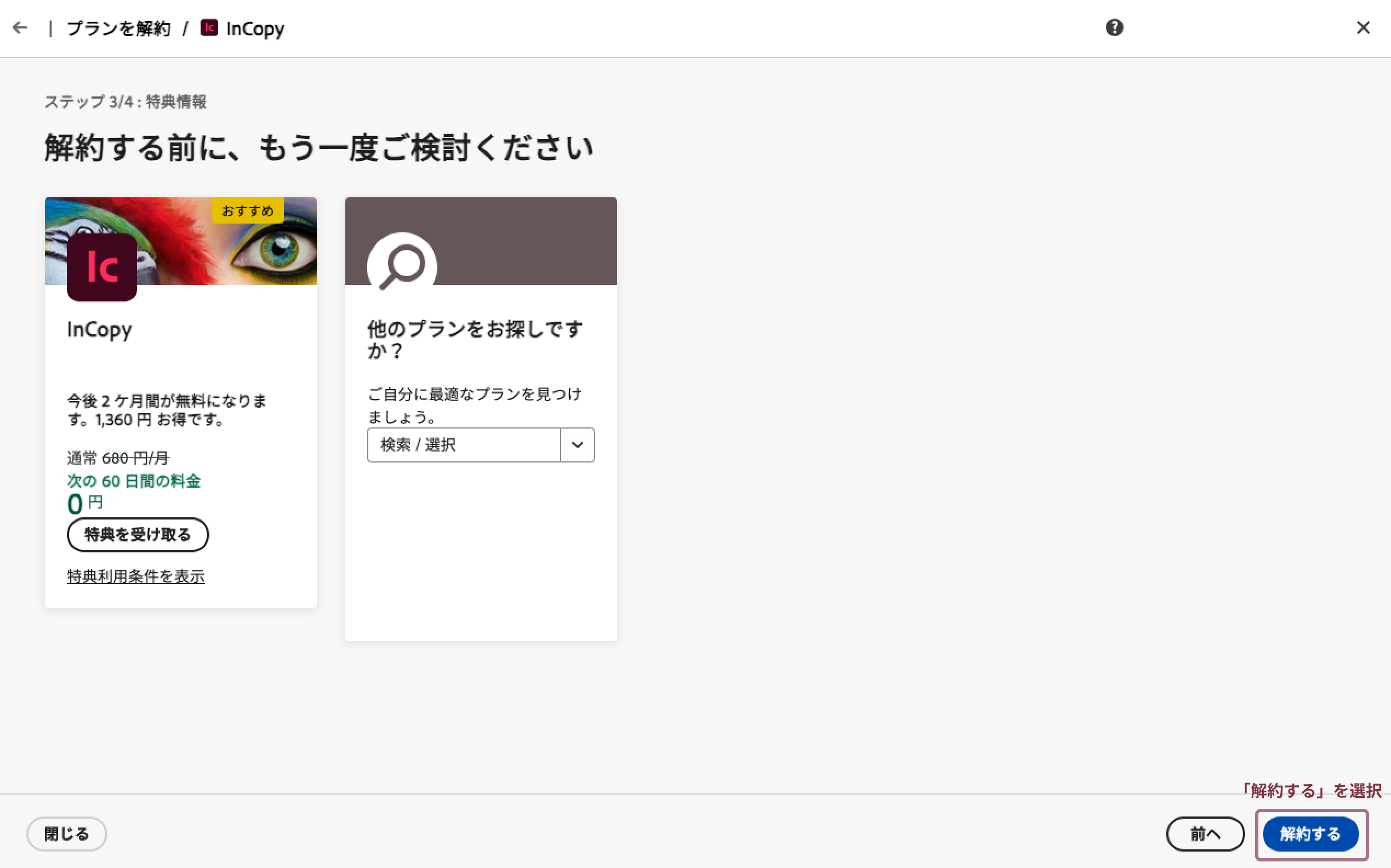Select the InCopy offer card
The image size is (1391, 868).
pyautogui.click(x=180, y=402)
